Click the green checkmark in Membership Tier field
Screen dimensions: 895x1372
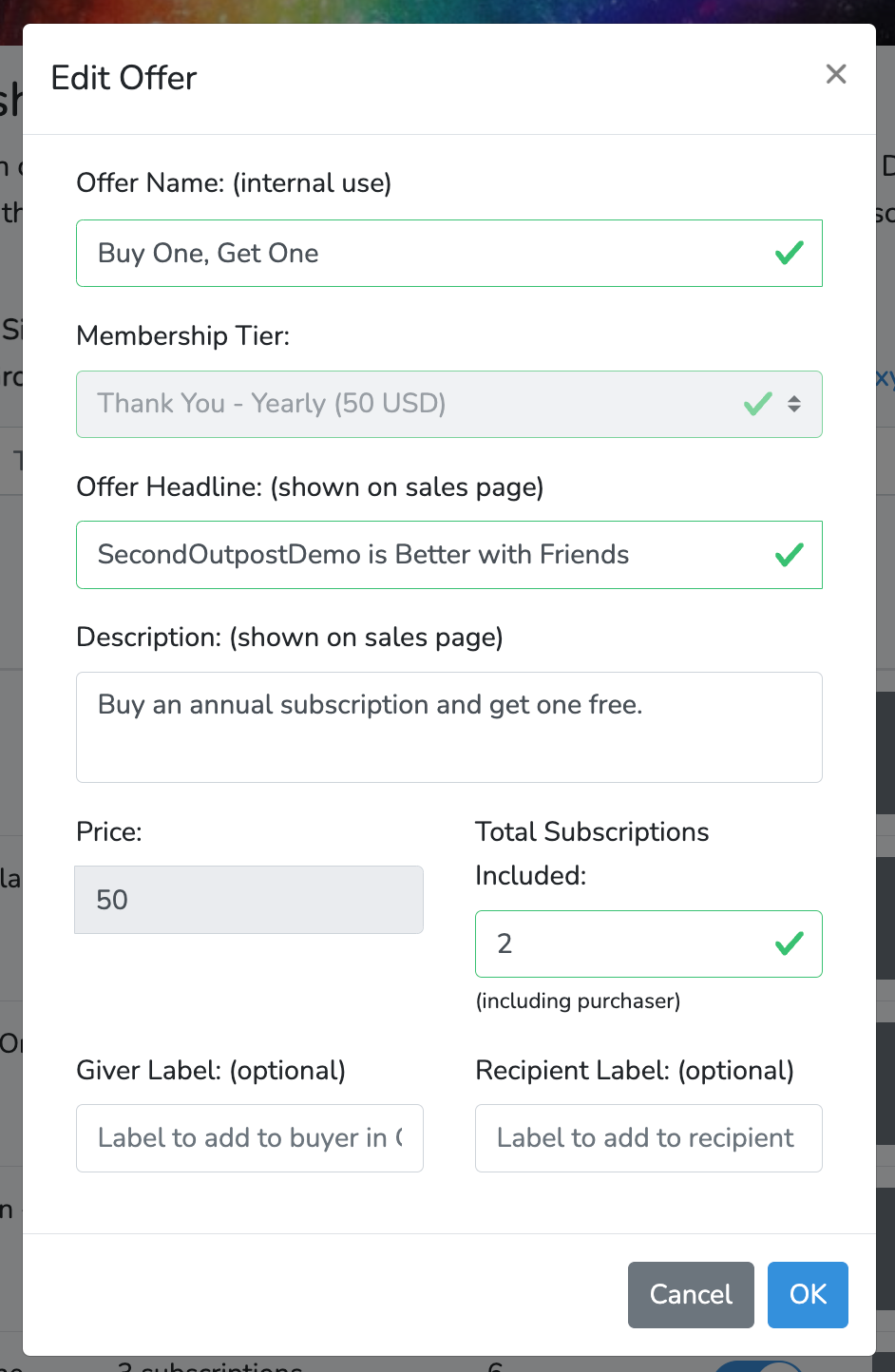(758, 404)
